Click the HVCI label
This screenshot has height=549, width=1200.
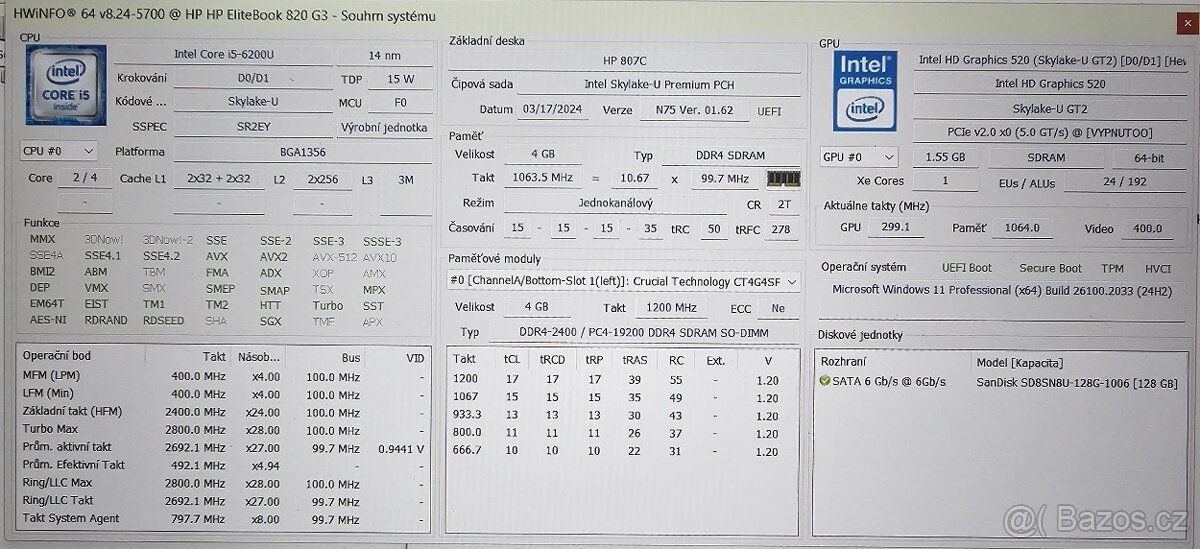coord(1158,268)
